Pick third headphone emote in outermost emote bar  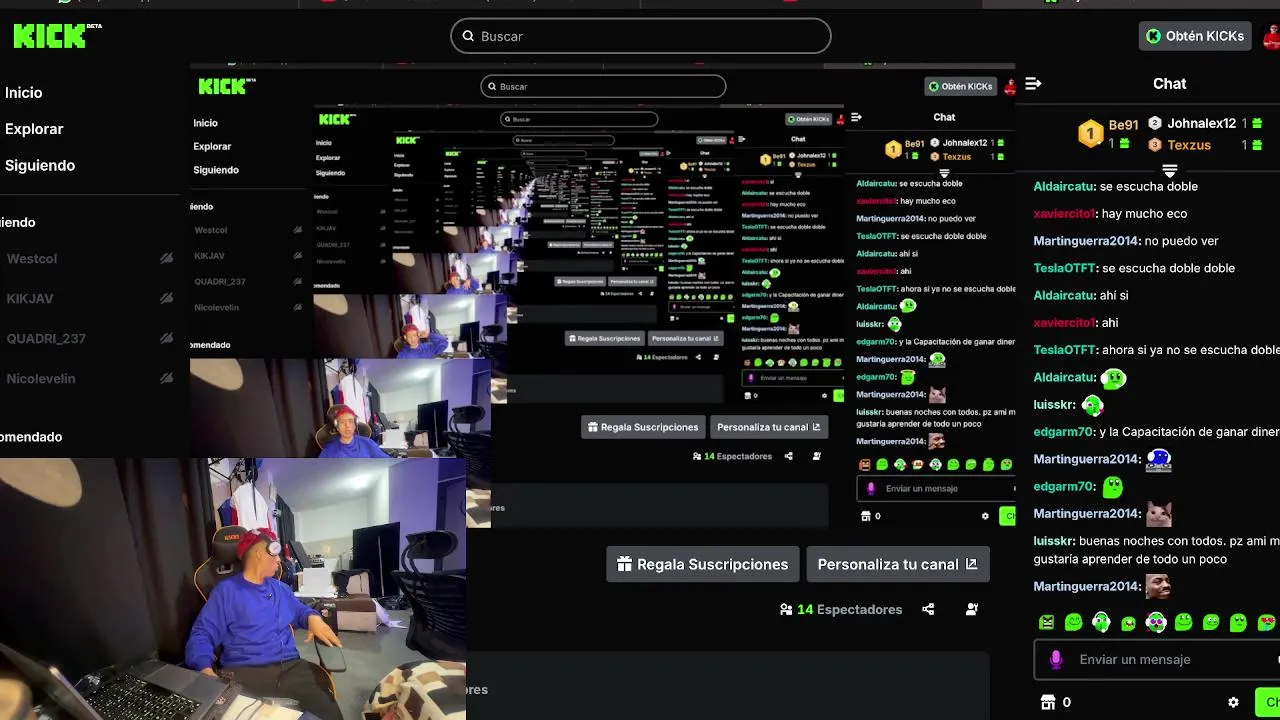[x=1101, y=622]
